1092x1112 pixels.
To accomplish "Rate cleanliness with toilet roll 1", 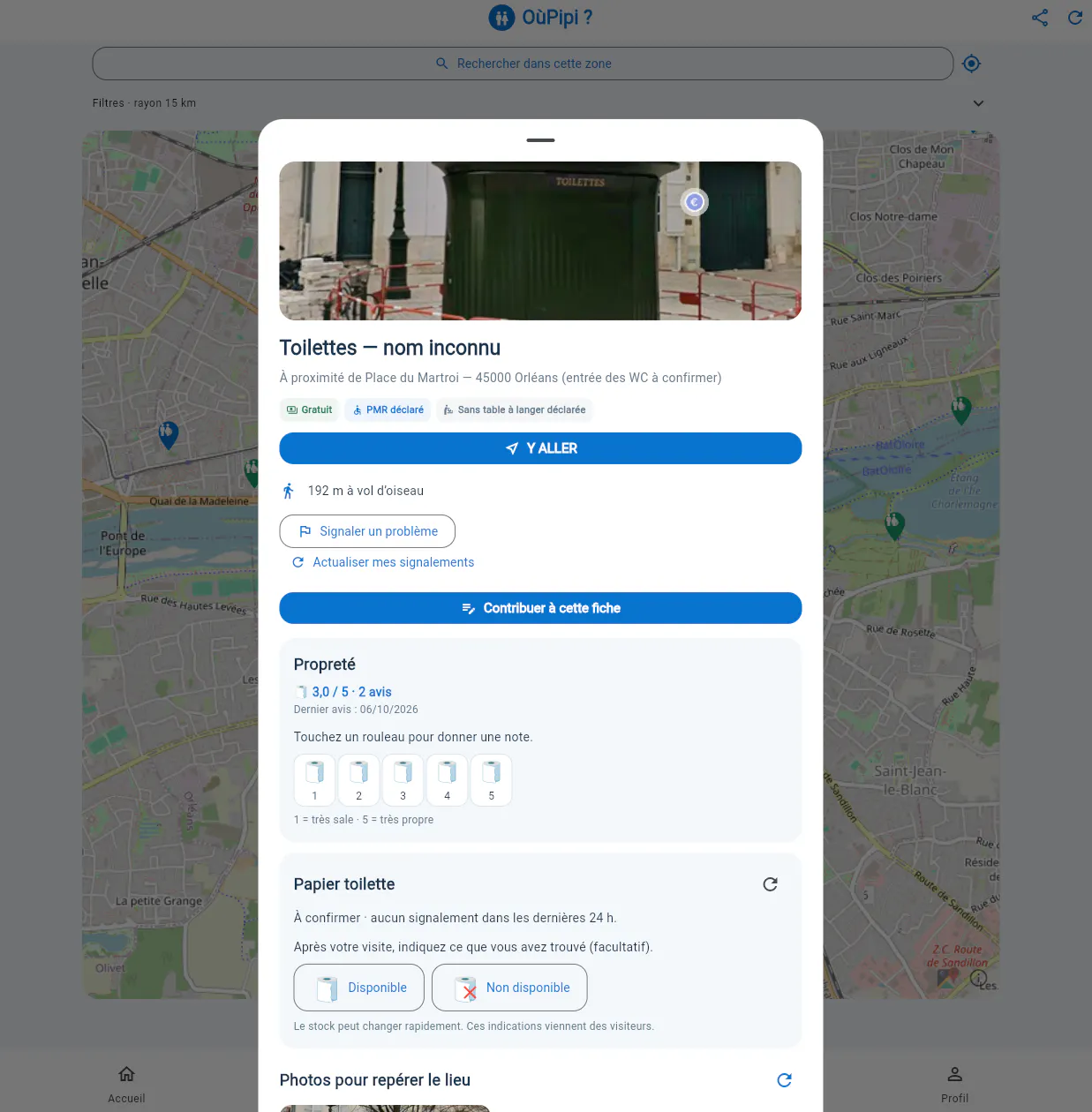I will coord(314,780).
